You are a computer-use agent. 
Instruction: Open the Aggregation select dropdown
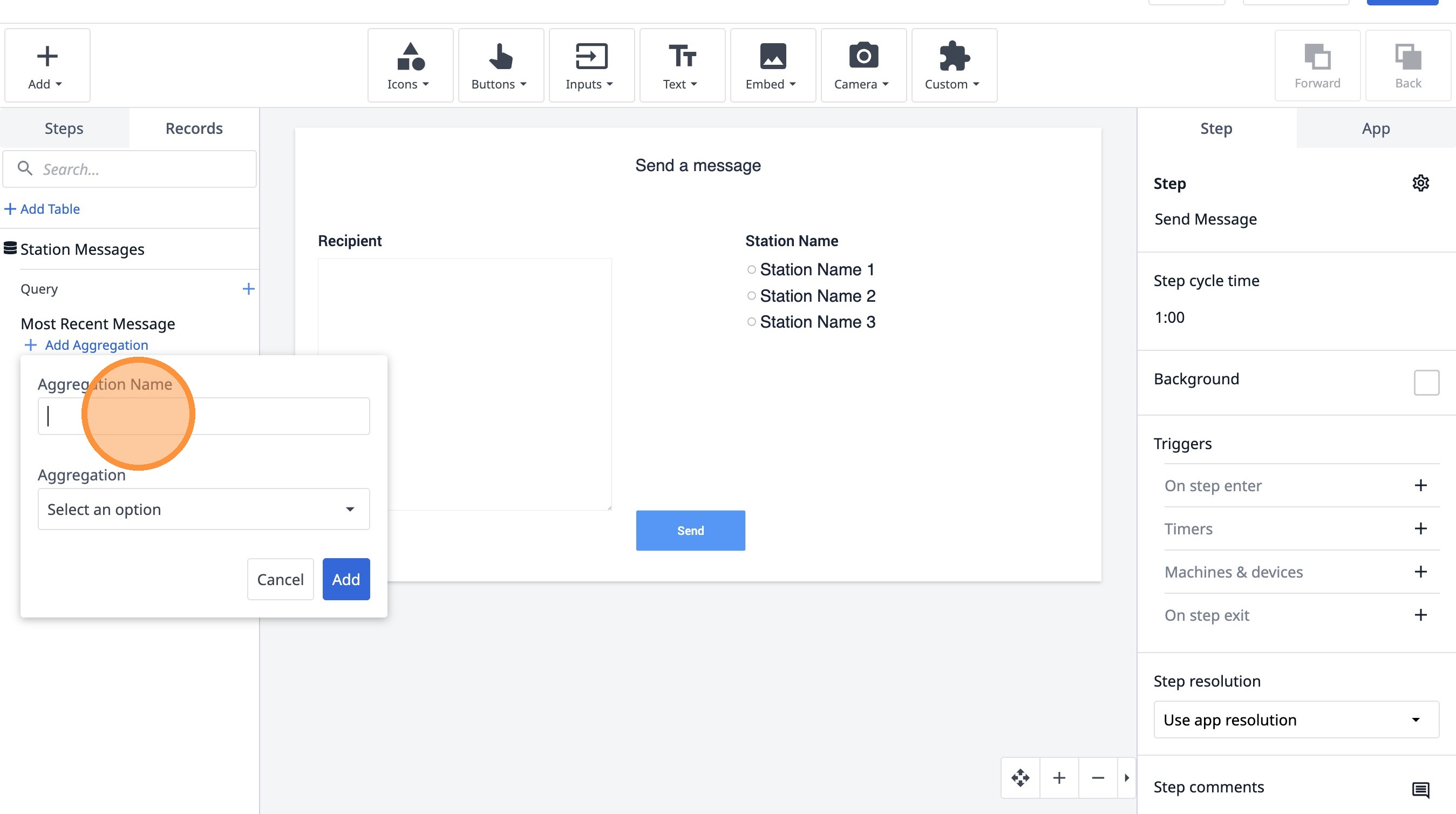pos(203,510)
